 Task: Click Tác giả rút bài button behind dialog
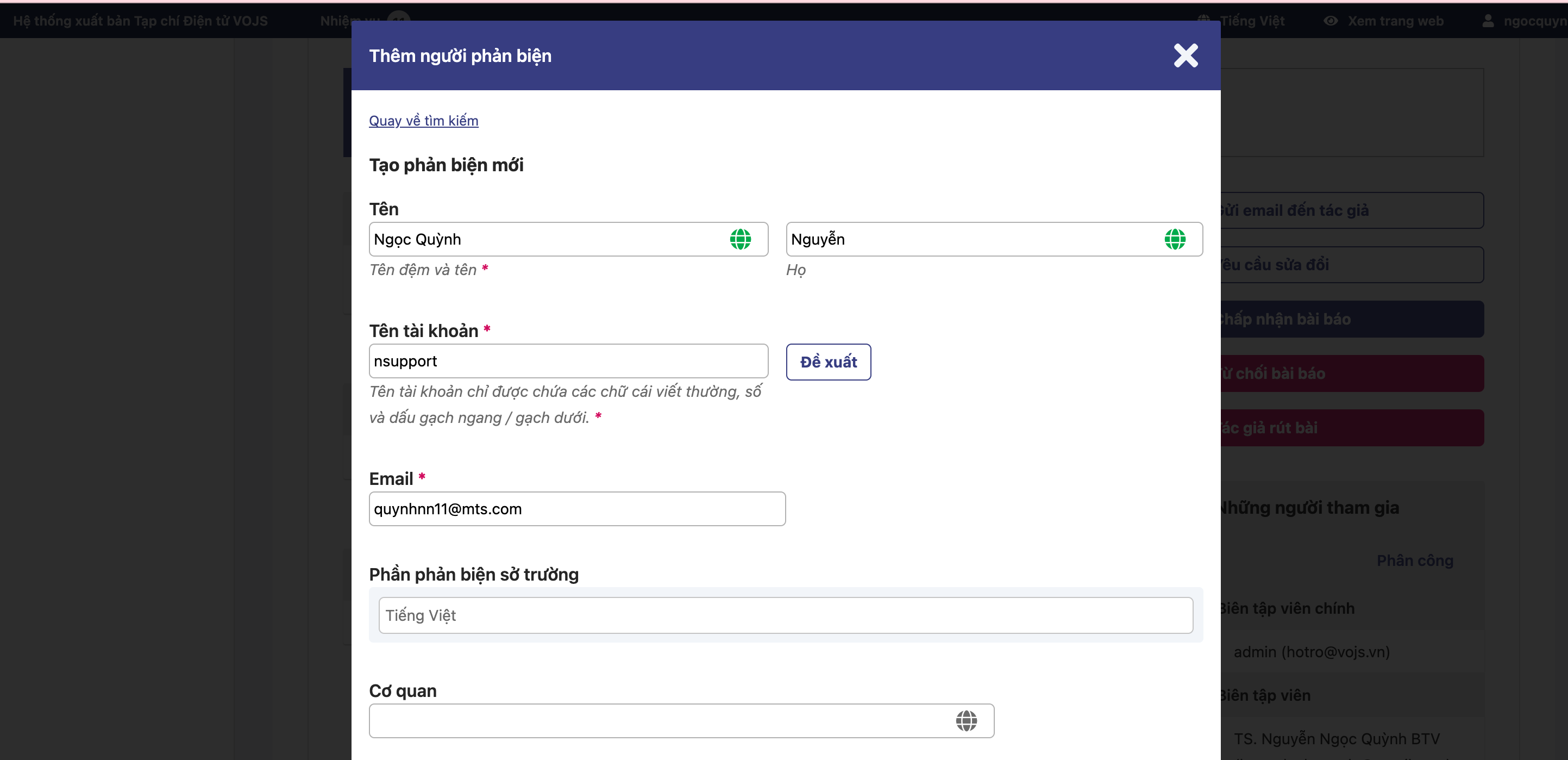click(x=1352, y=427)
